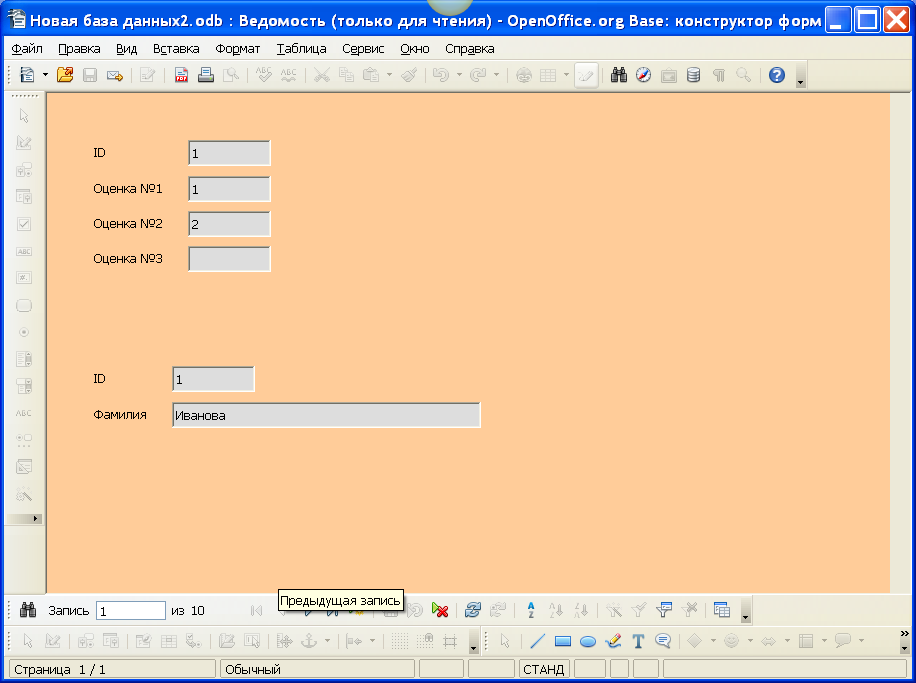
Task: Expand the Paste dropdown arrow
Action: [389, 75]
